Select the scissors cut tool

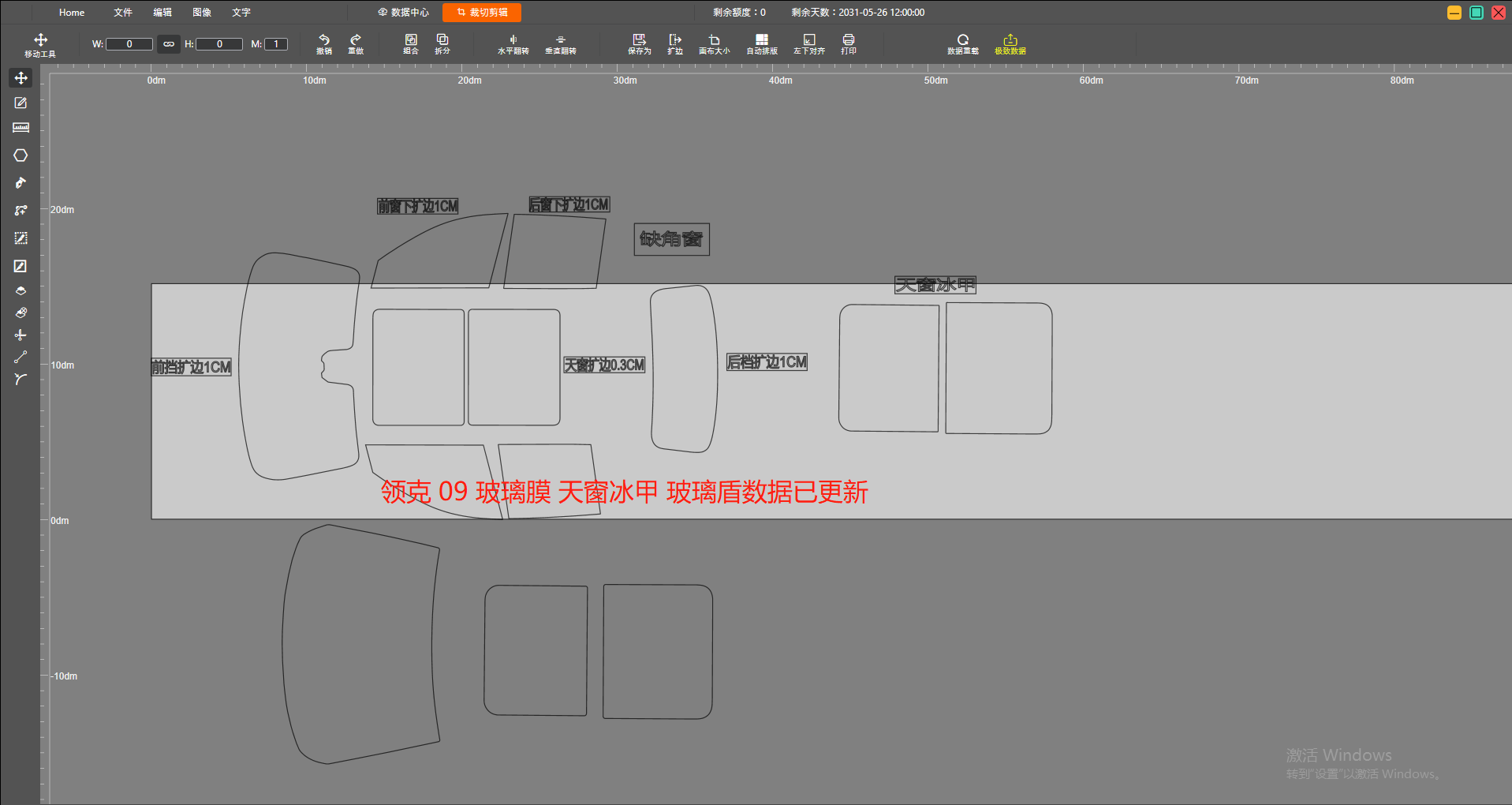pyautogui.click(x=21, y=335)
